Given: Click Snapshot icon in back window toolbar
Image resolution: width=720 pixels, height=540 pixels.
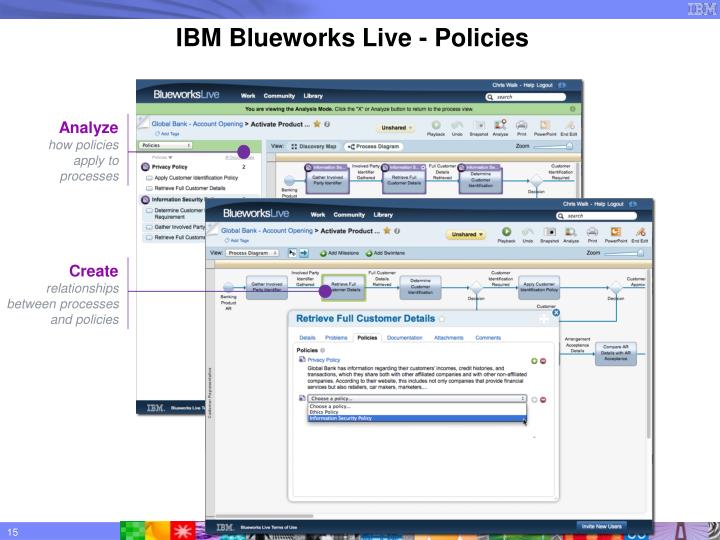Looking at the screenshot, I should coord(479,125).
